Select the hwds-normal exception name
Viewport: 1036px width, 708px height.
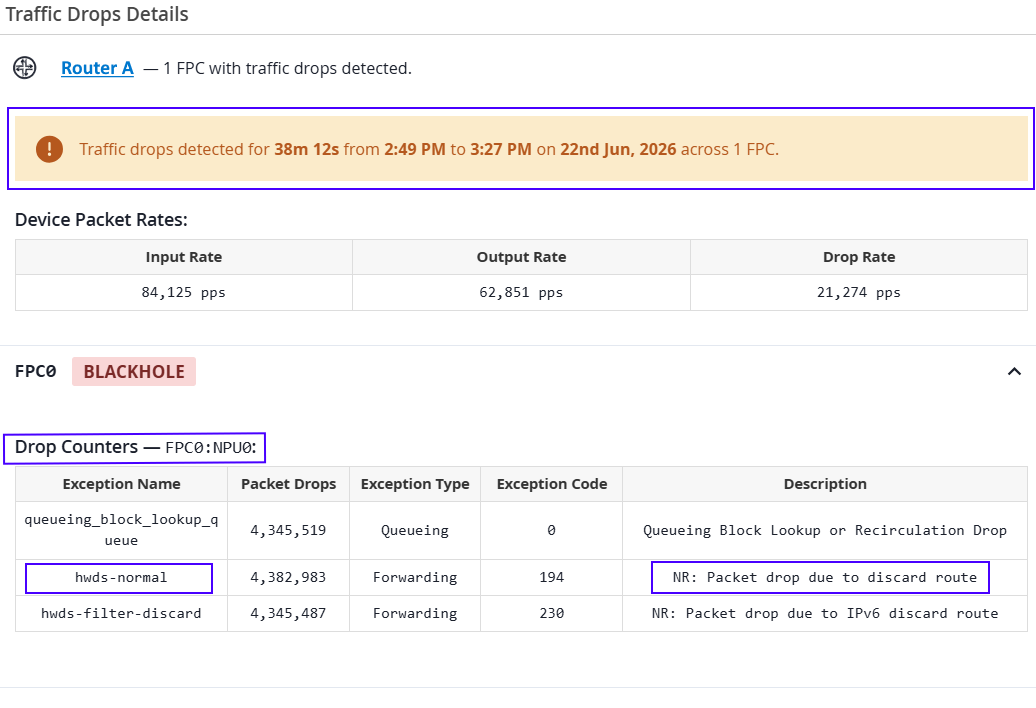(121, 578)
